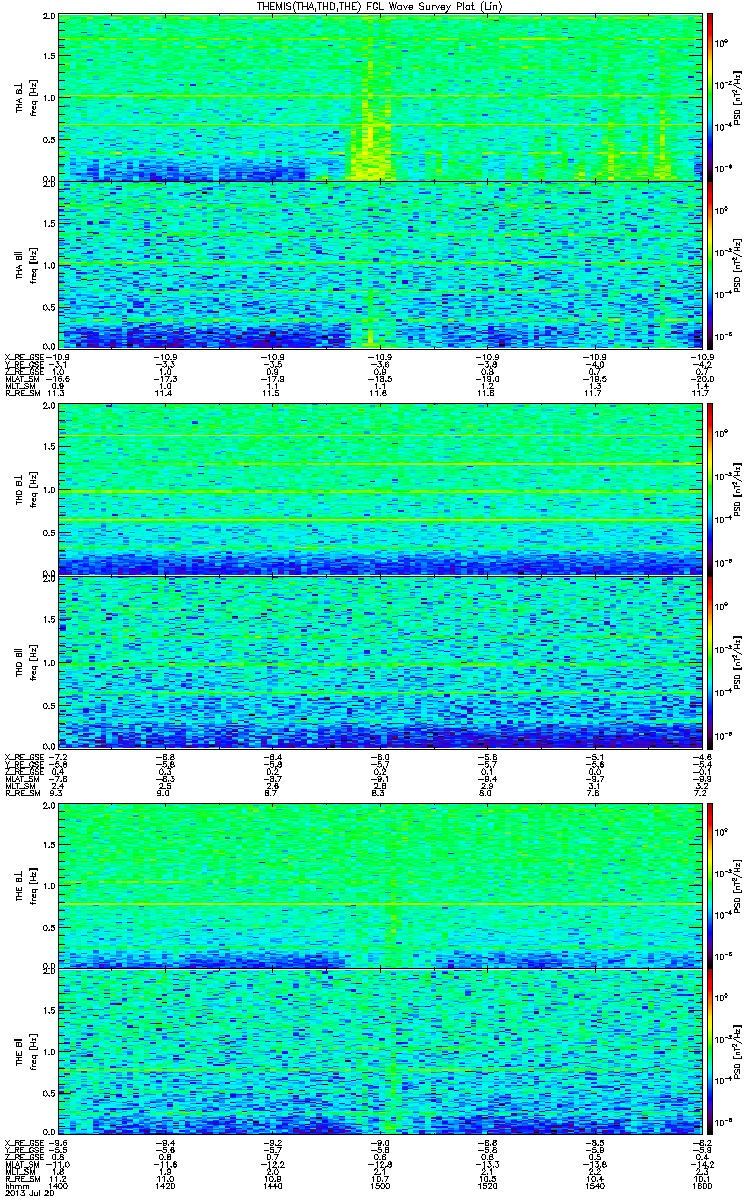Click the '2.0' tick of THA B⊥ axis
Viewport: 750px width, 1200px height.
(x=49, y=18)
